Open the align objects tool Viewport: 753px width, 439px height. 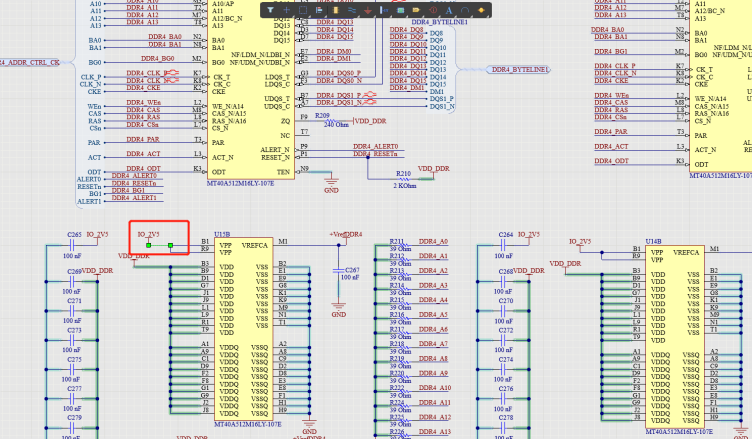(x=319, y=10)
